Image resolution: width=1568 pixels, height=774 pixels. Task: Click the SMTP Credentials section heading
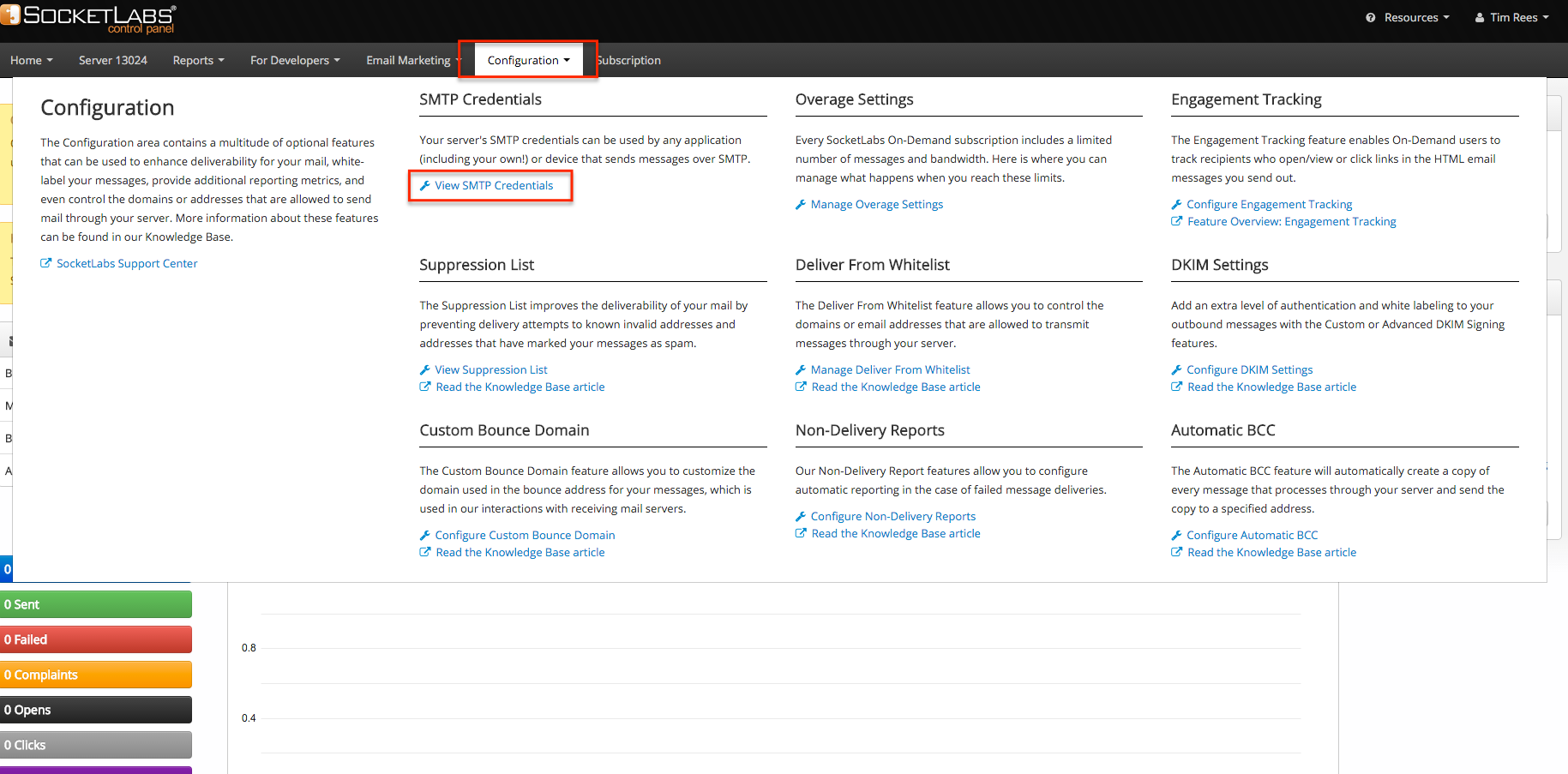(480, 99)
